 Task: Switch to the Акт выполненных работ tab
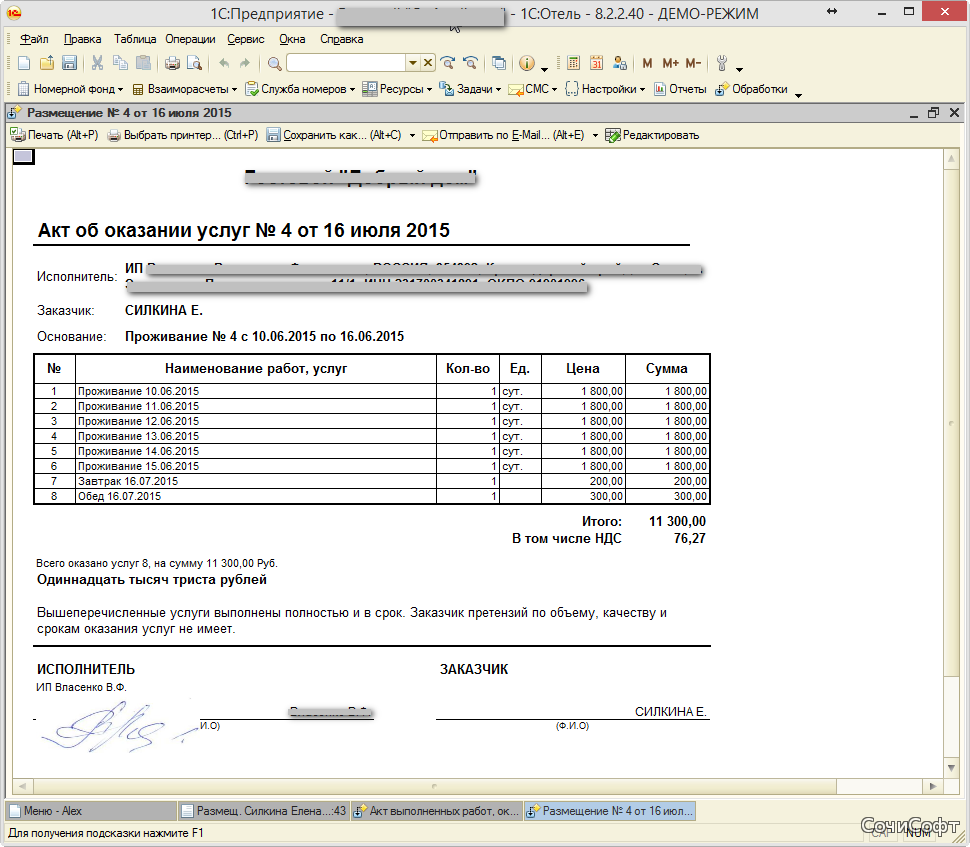point(436,810)
